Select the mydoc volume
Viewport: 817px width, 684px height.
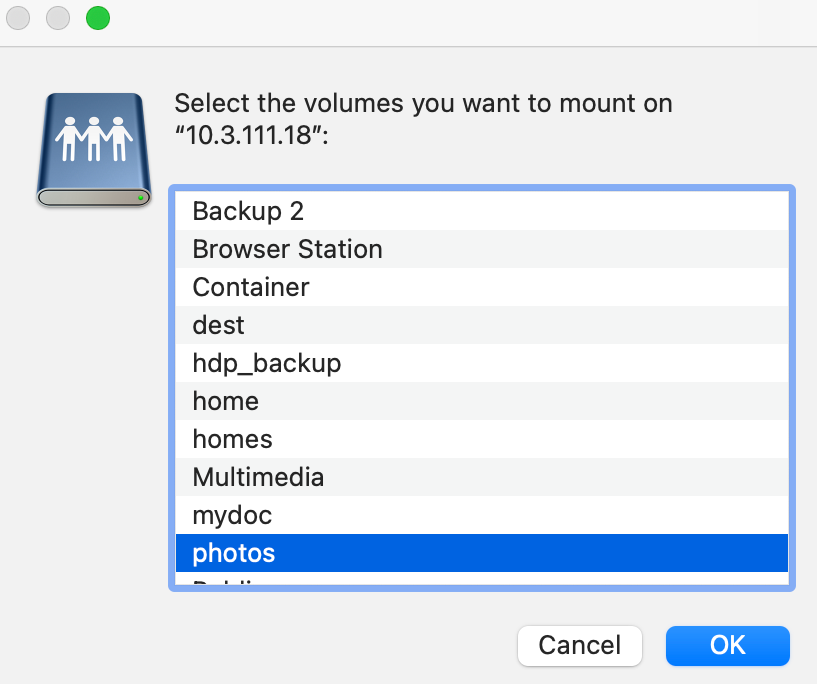click(x=232, y=515)
